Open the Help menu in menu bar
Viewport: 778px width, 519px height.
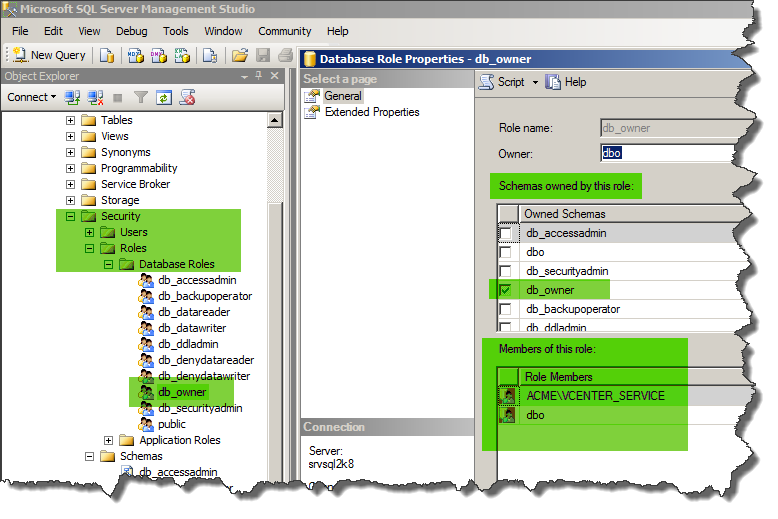coord(337,31)
